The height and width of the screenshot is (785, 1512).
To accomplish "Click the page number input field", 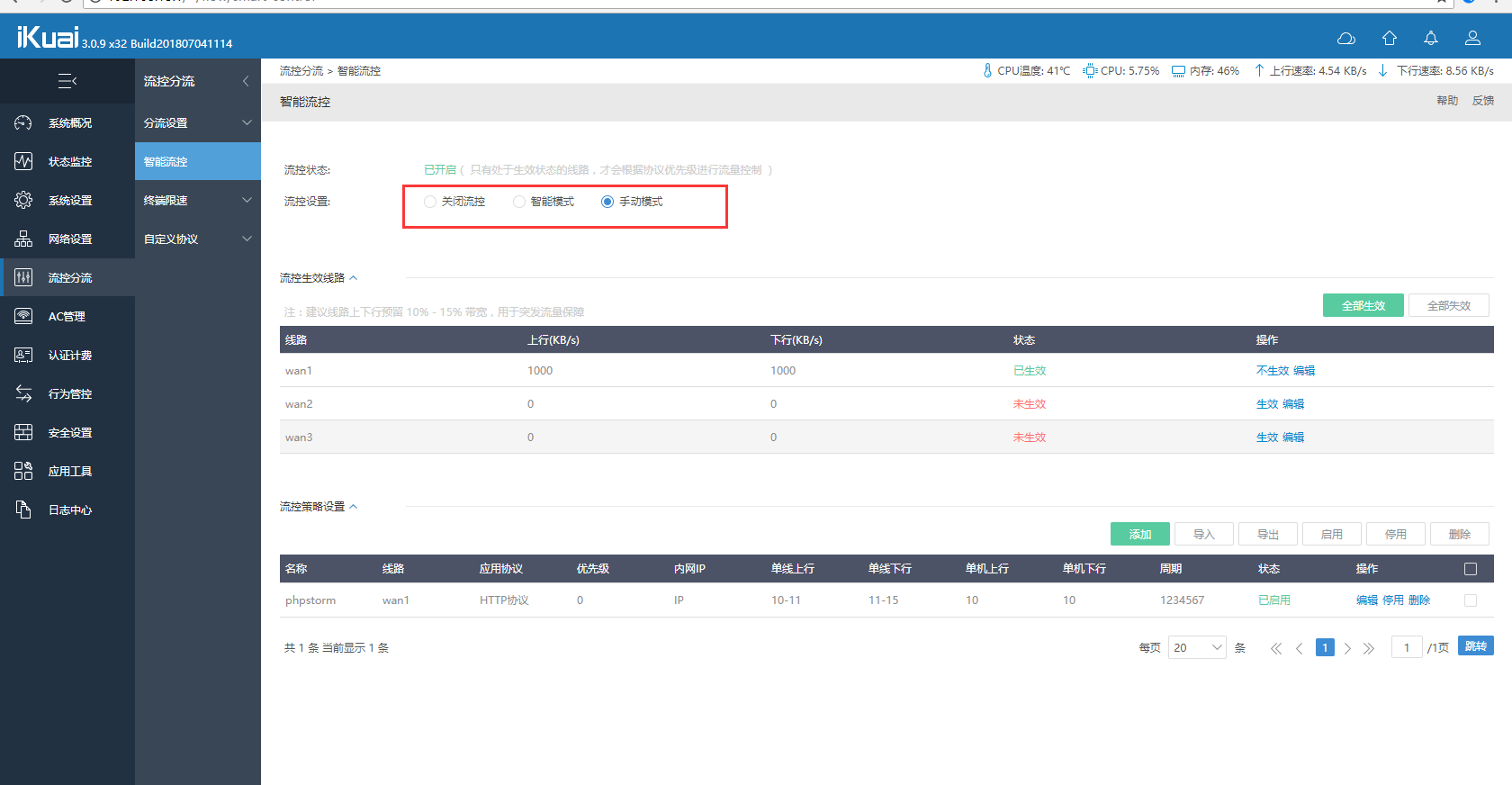I will click(1407, 647).
